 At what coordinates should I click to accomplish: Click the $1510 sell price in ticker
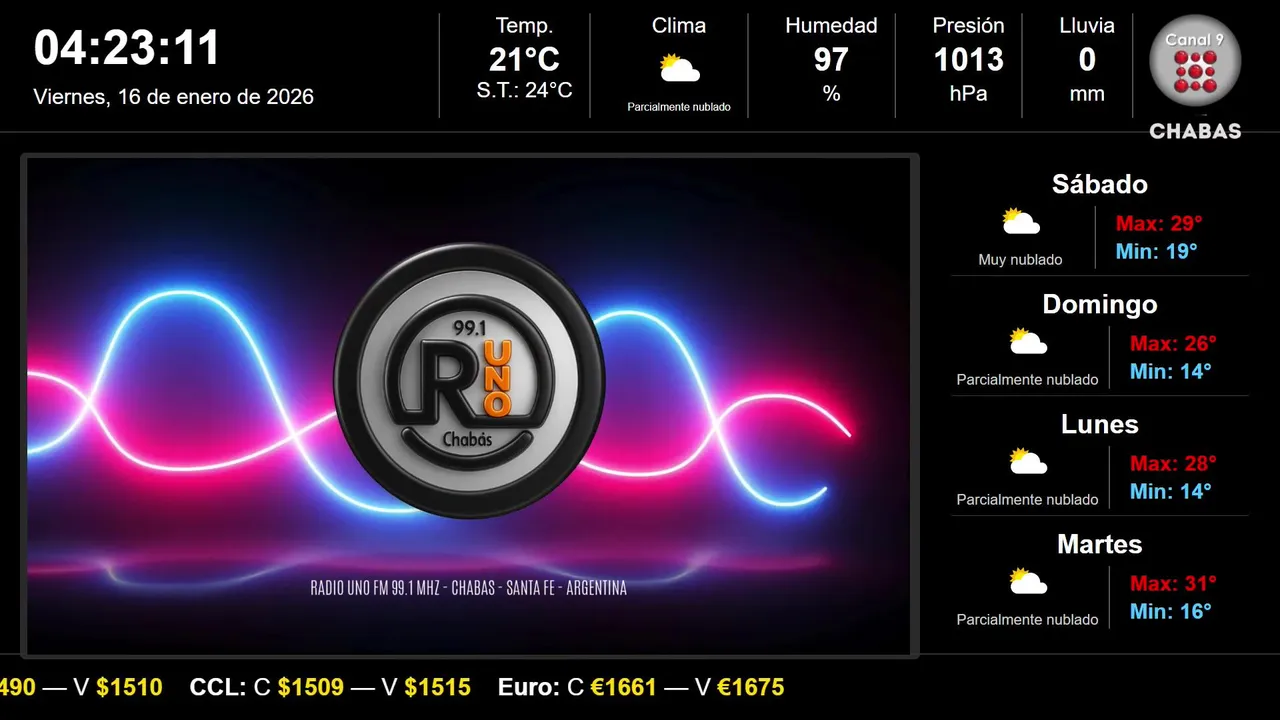pos(129,687)
